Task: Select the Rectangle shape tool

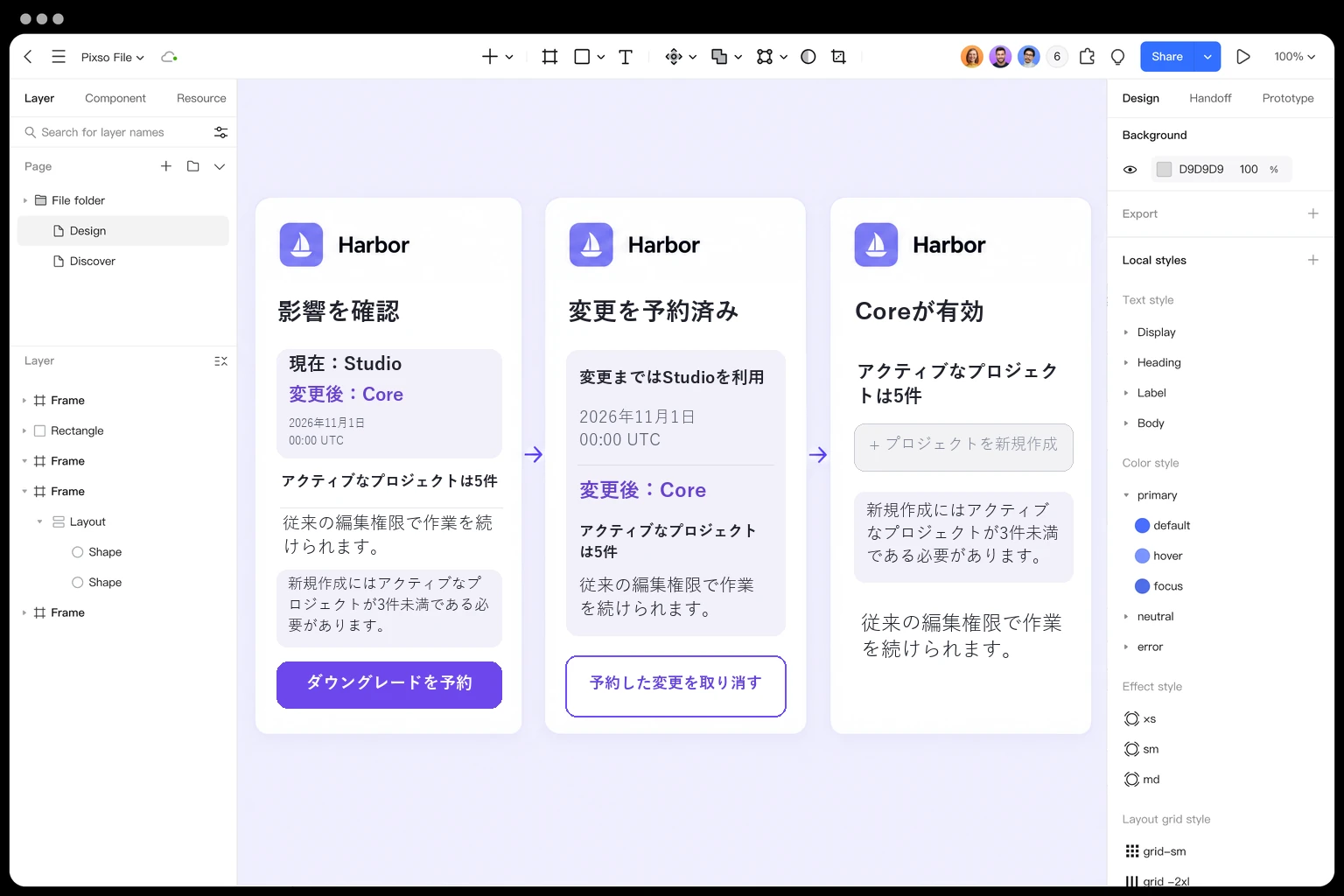Action: 582,57
